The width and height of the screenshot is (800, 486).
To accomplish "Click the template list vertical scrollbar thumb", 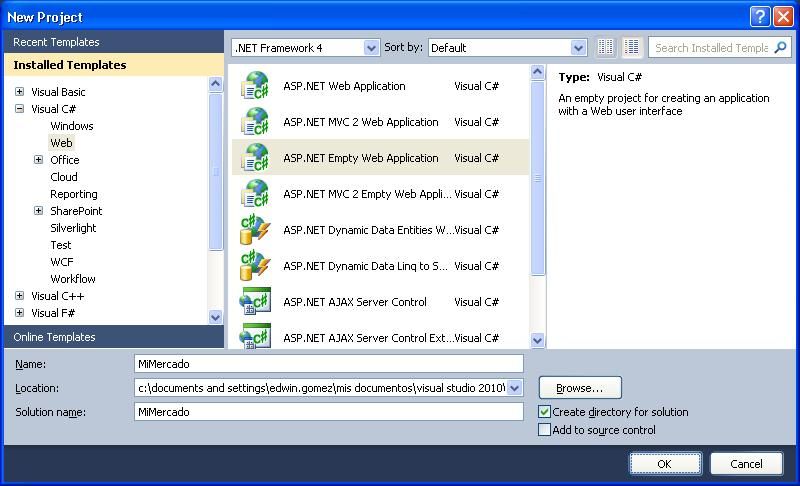I will point(537,178).
